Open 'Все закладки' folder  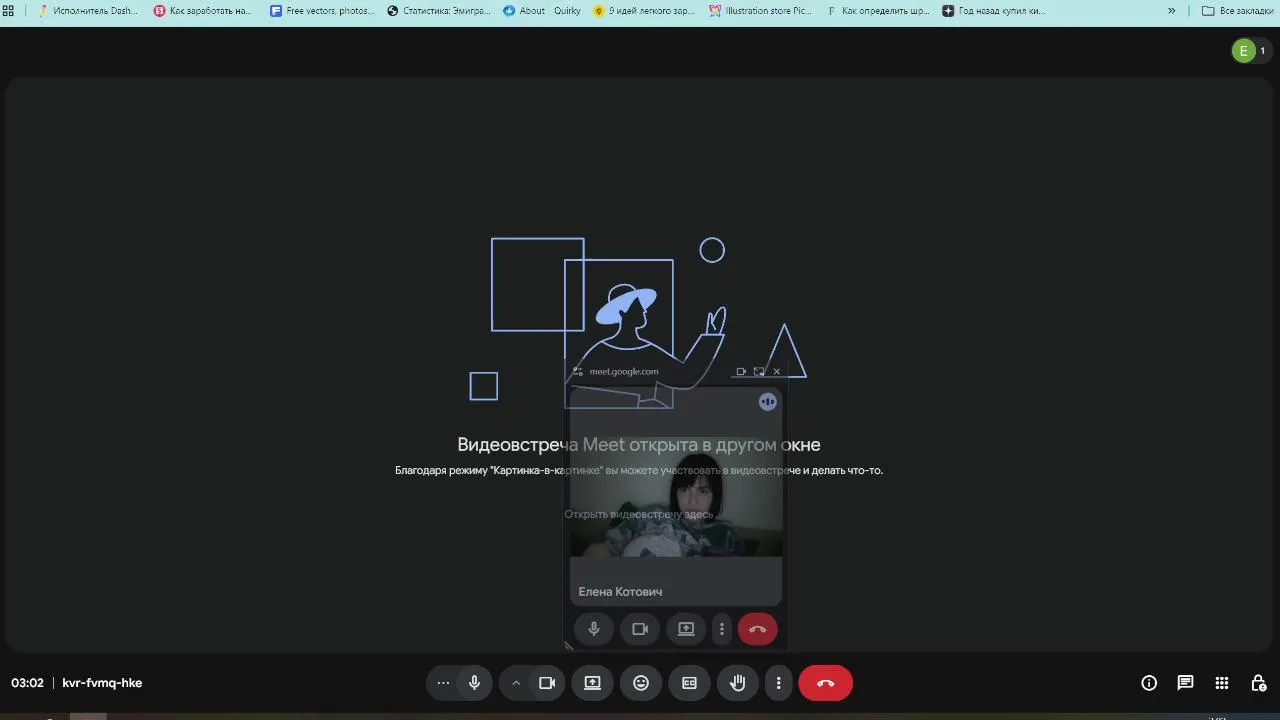pyautogui.click(x=1238, y=11)
